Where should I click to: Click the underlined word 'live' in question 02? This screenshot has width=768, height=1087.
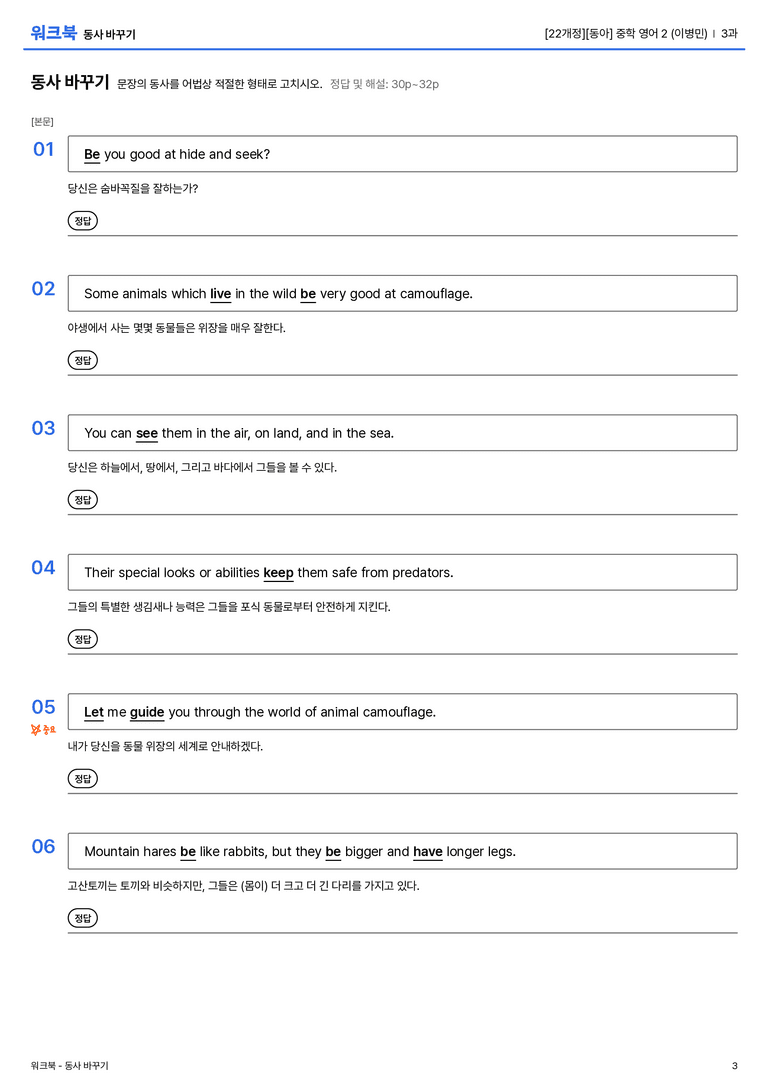pyautogui.click(x=220, y=294)
